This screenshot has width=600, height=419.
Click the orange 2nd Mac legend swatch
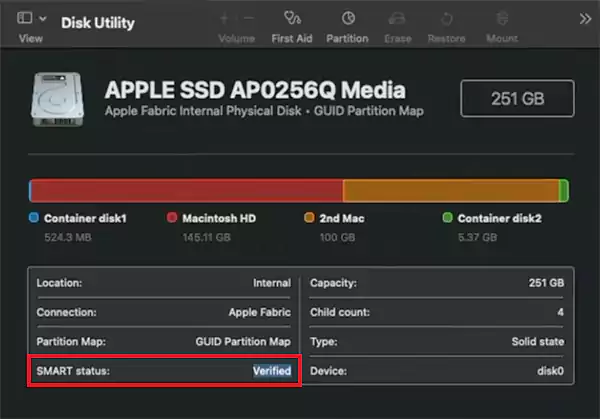[x=309, y=217]
